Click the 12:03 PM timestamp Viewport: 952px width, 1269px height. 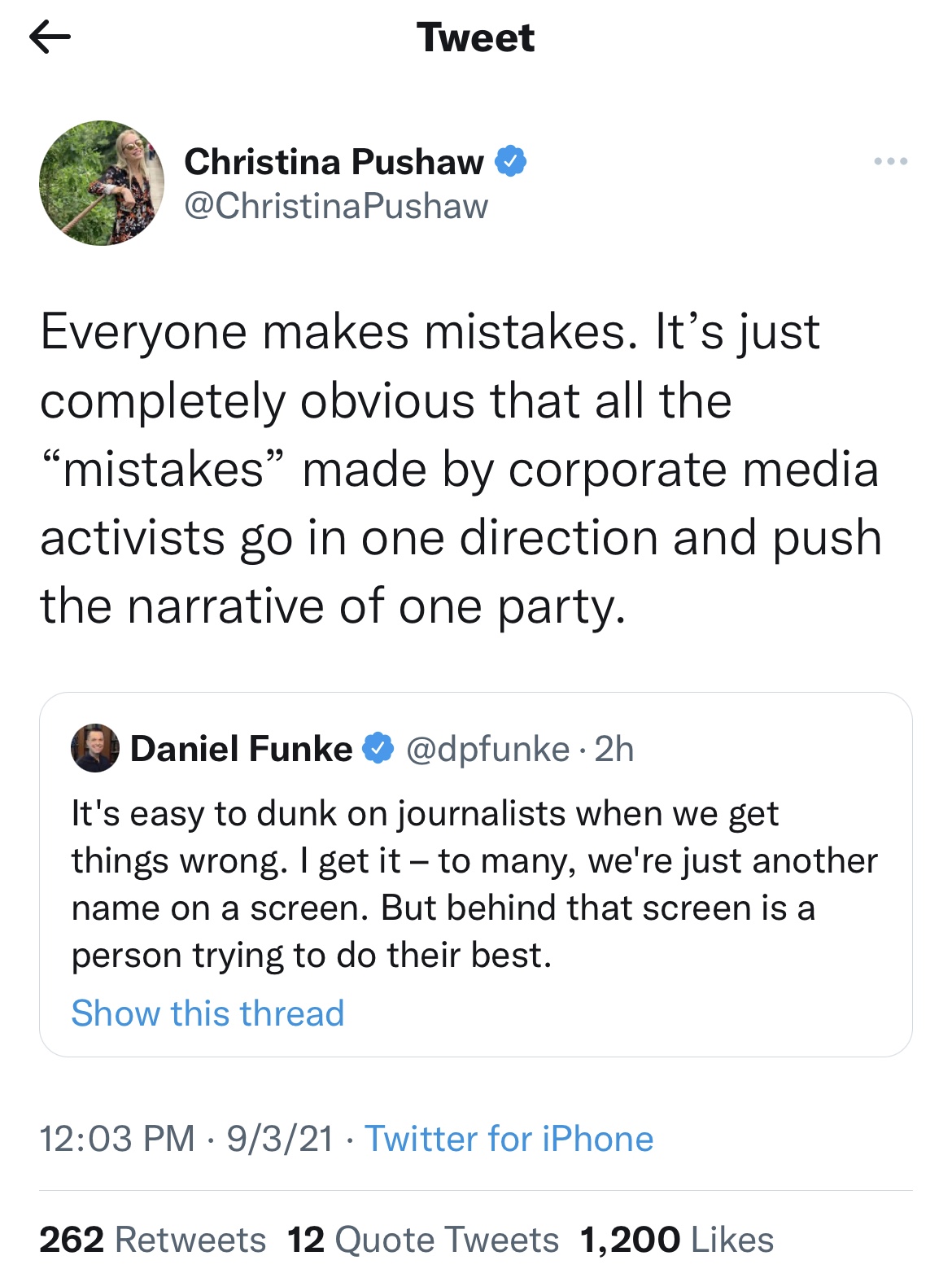click(x=117, y=1138)
